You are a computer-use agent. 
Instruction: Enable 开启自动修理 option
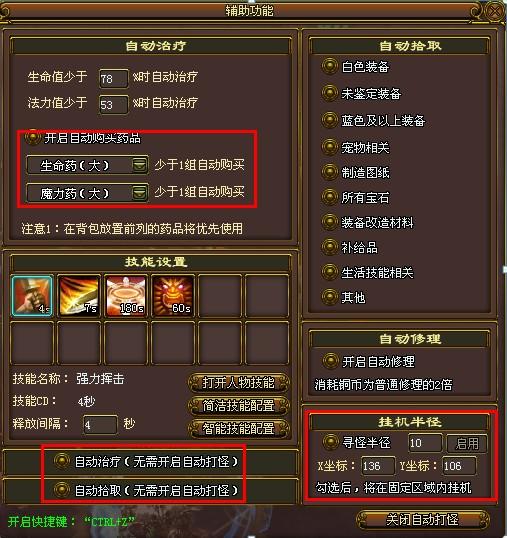pyautogui.click(x=330, y=361)
